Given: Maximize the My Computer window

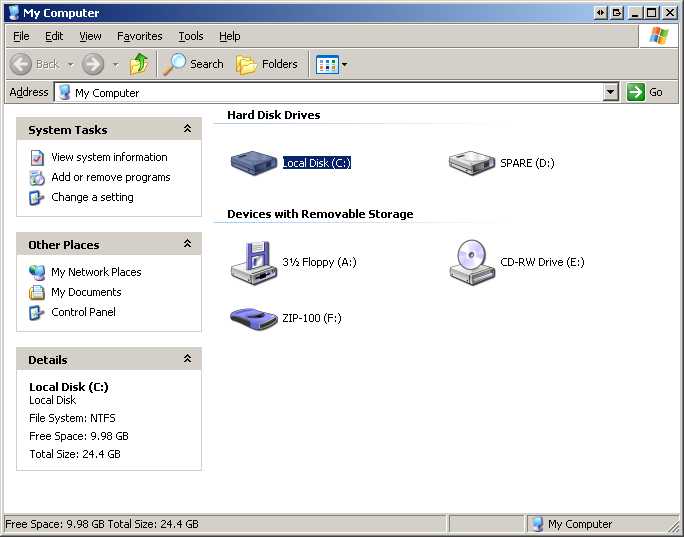Looking at the screenshot, I should (652, 13).
